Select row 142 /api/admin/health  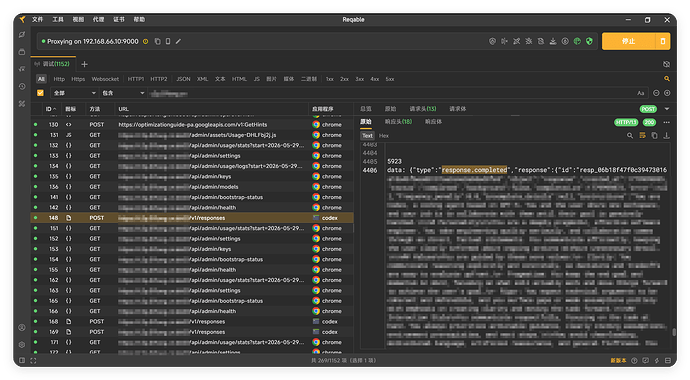192,208
